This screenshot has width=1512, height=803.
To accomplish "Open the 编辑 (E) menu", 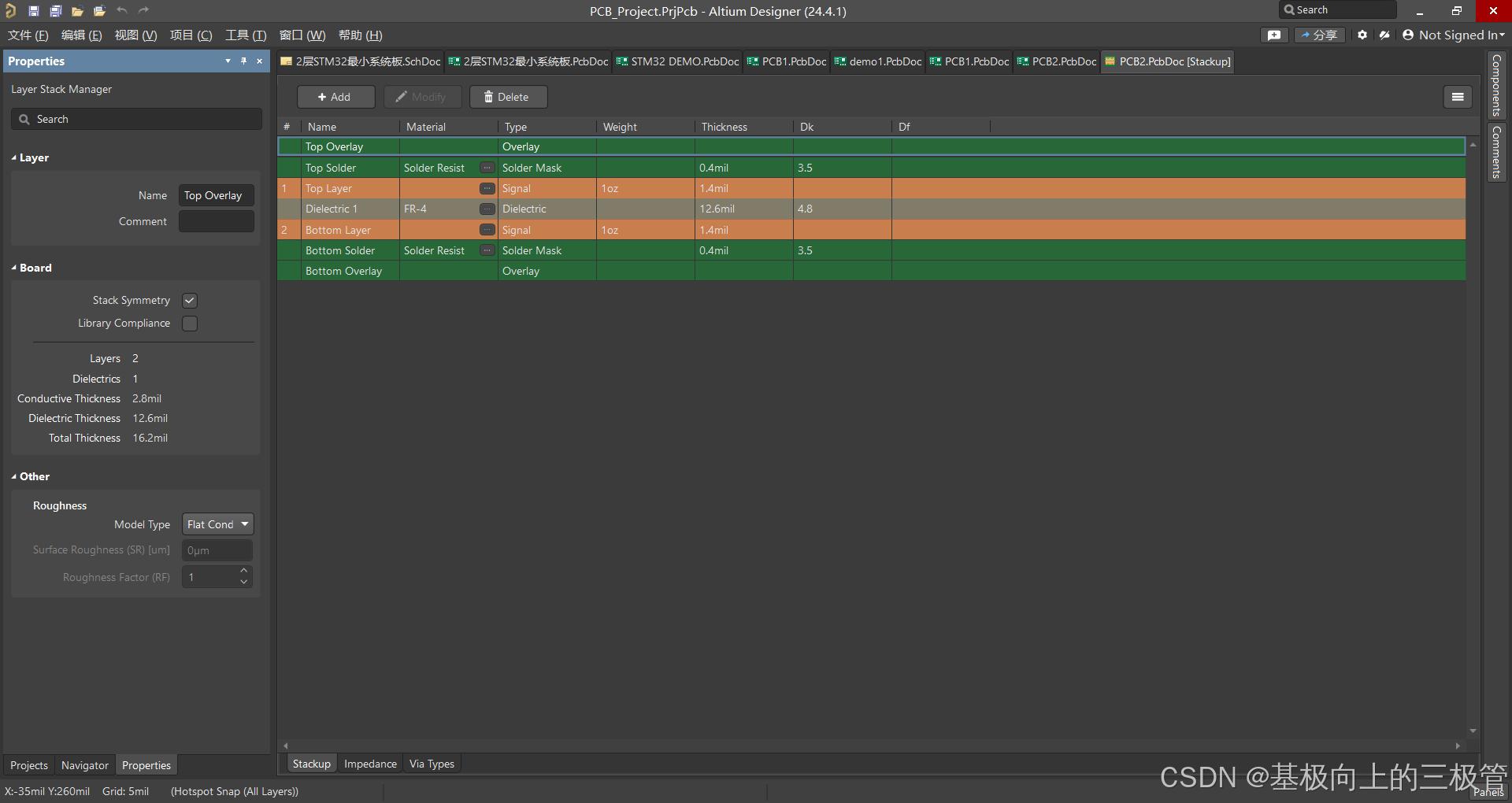I will [x=82, y=35].
